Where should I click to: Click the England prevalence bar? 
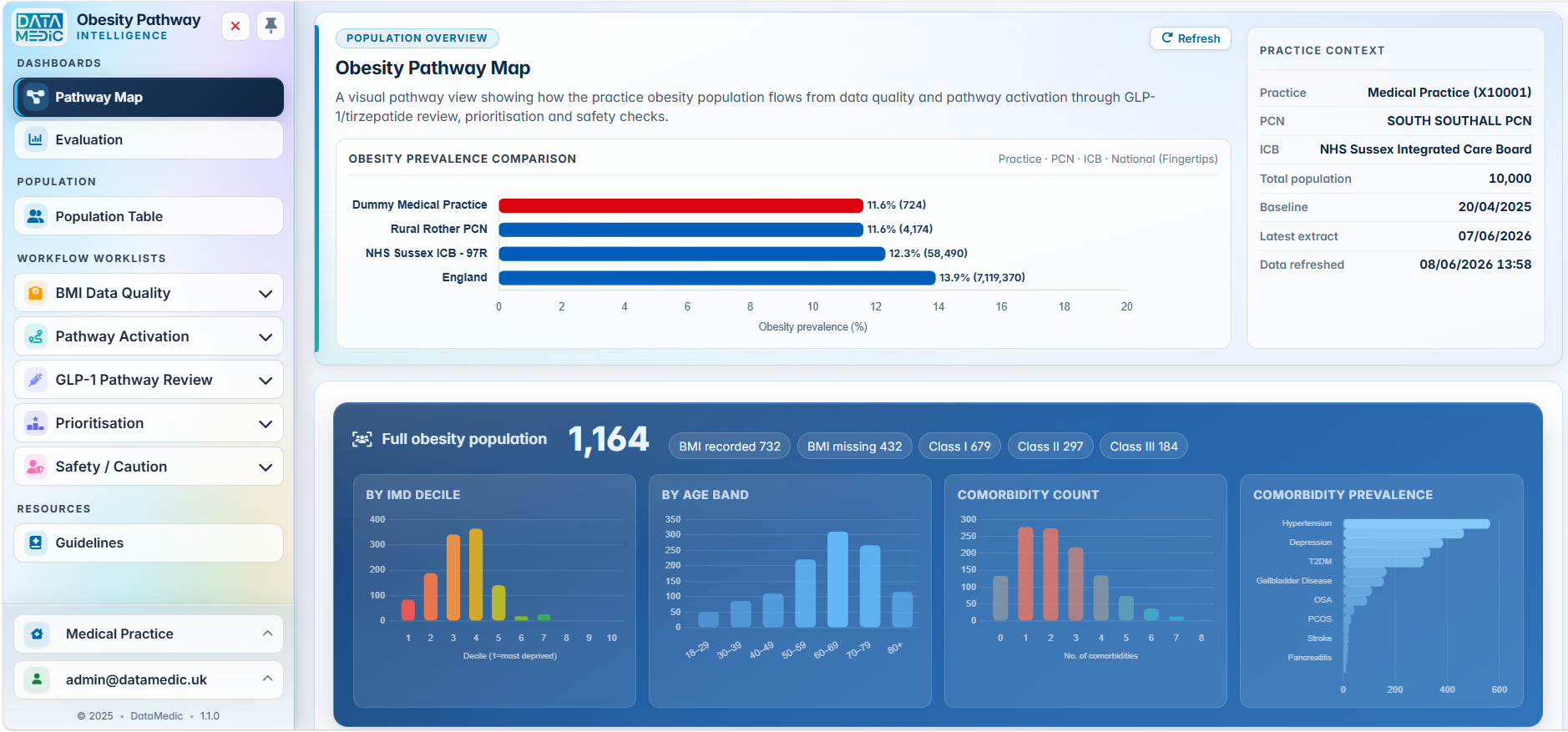coord(716,278)
